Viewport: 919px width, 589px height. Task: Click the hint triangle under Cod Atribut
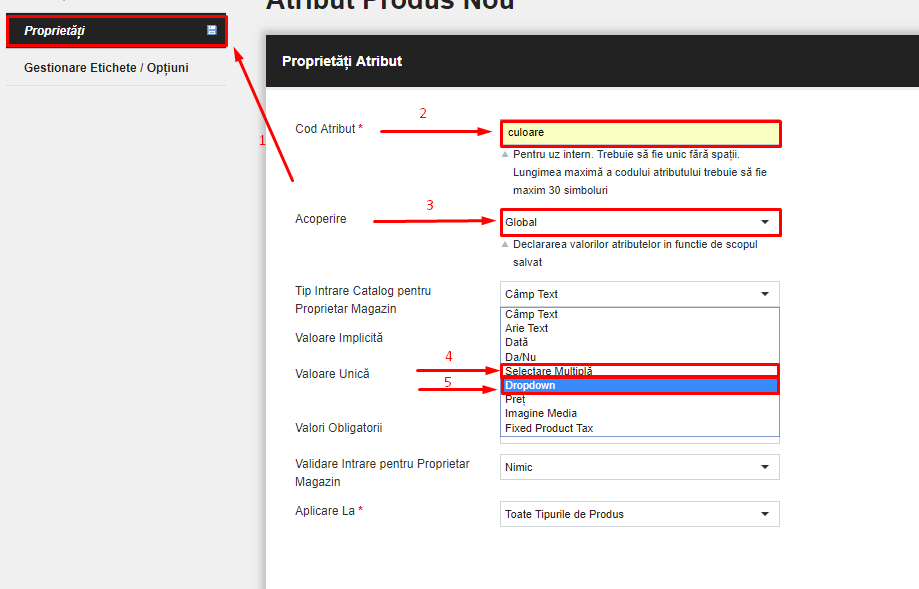(x=505, y=154)
